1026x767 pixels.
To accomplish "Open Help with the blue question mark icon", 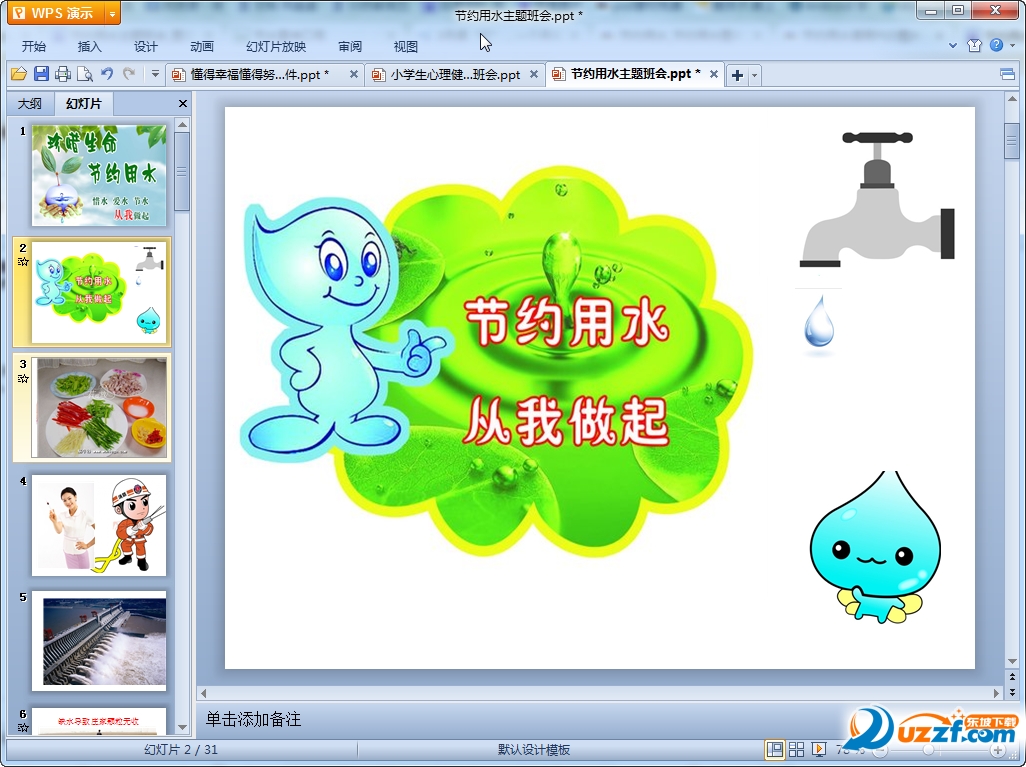I will [996, 45].
